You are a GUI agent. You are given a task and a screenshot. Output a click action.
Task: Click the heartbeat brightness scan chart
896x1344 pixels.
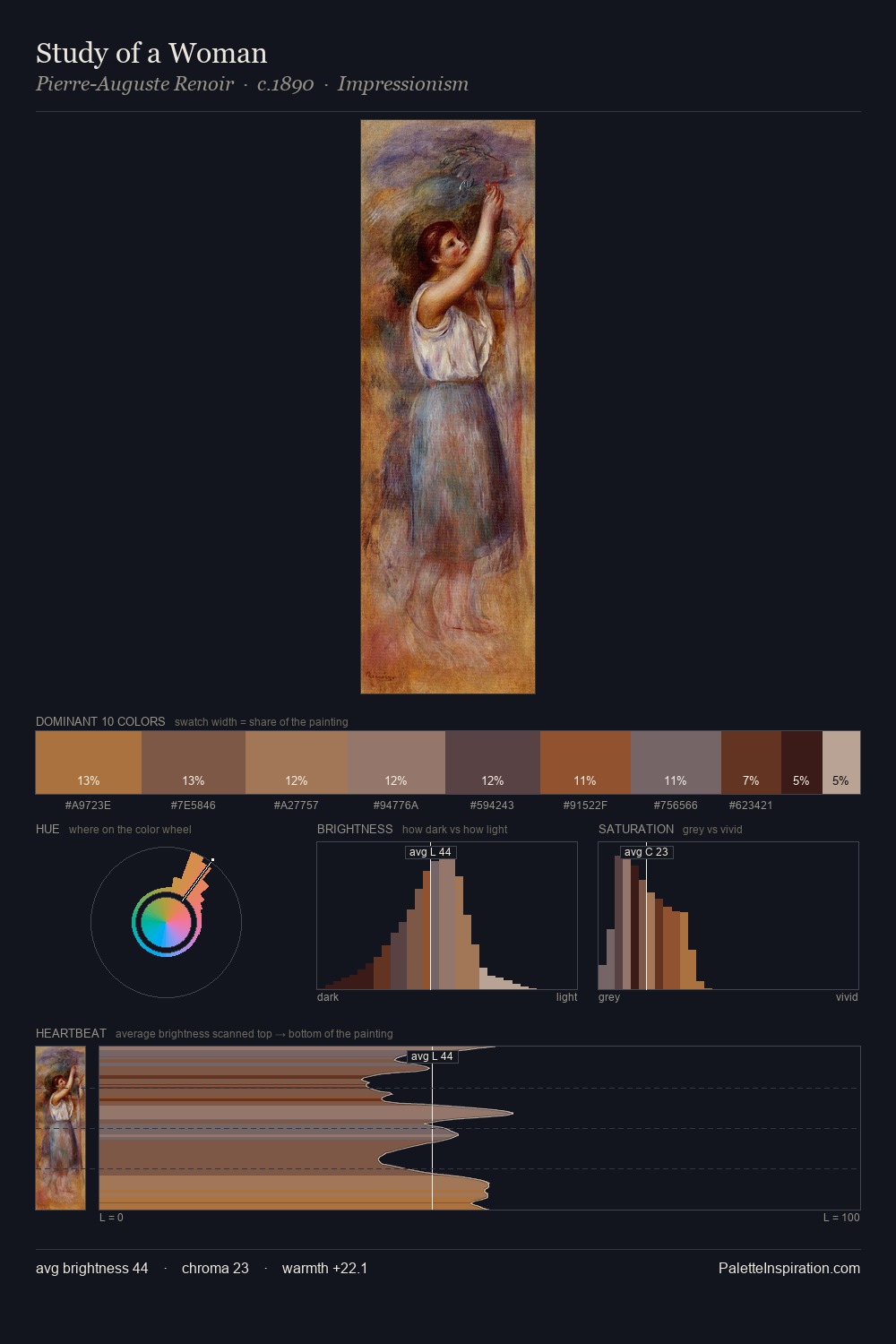tap(479, 1128)
